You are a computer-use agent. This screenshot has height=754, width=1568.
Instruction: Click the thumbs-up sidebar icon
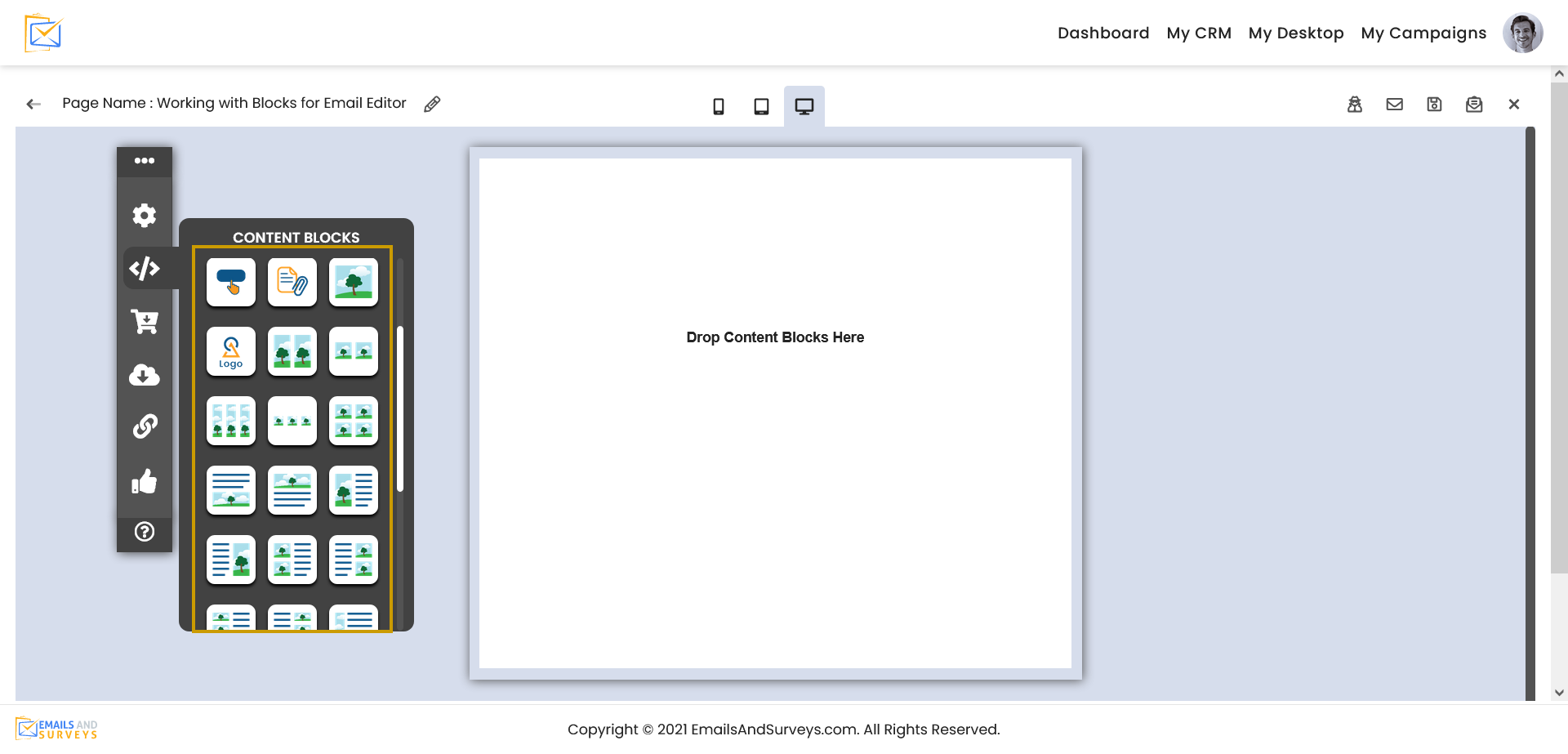[x=145, y=481]
